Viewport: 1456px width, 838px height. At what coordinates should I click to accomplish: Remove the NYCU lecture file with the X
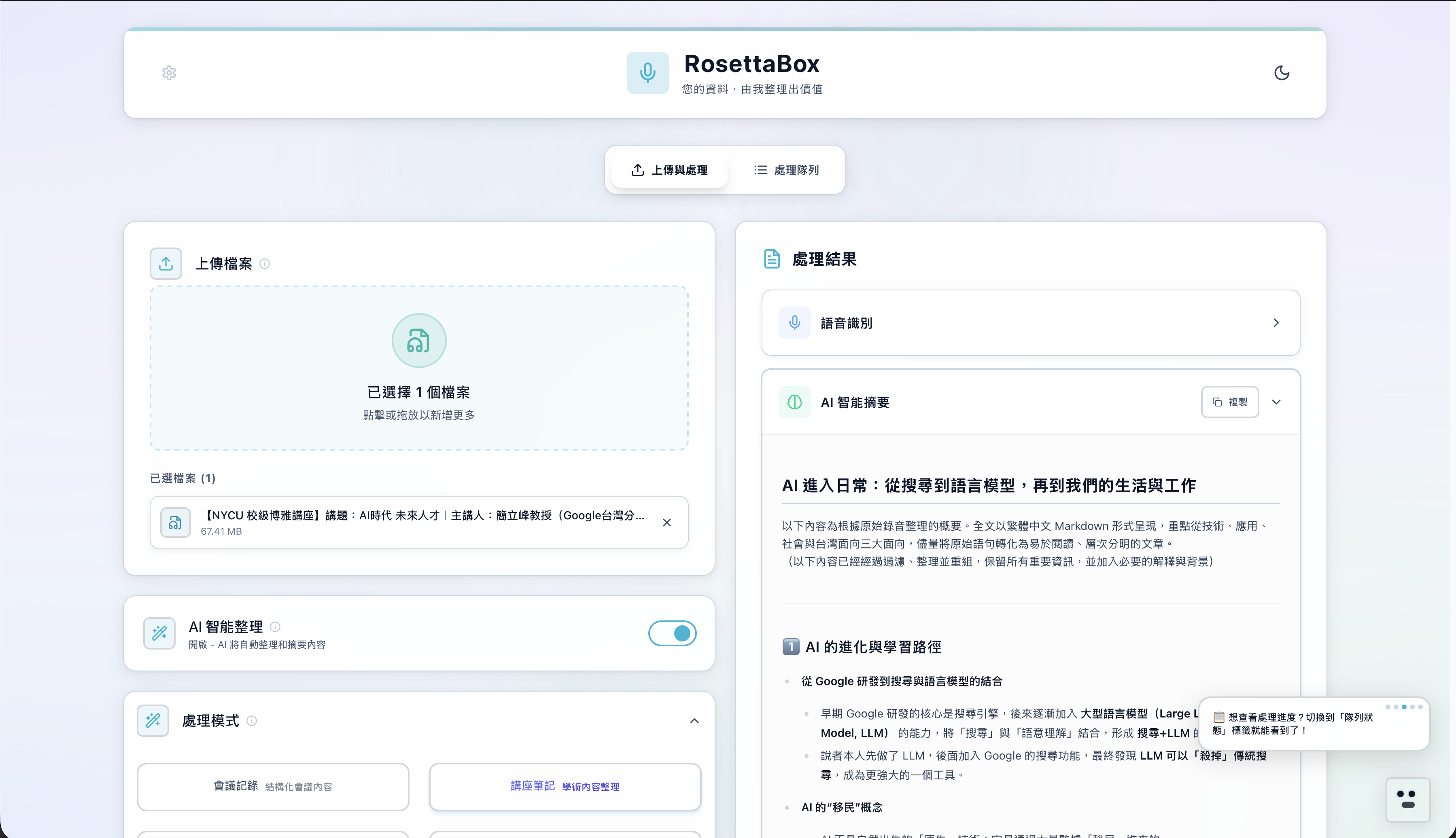point(667,522)
